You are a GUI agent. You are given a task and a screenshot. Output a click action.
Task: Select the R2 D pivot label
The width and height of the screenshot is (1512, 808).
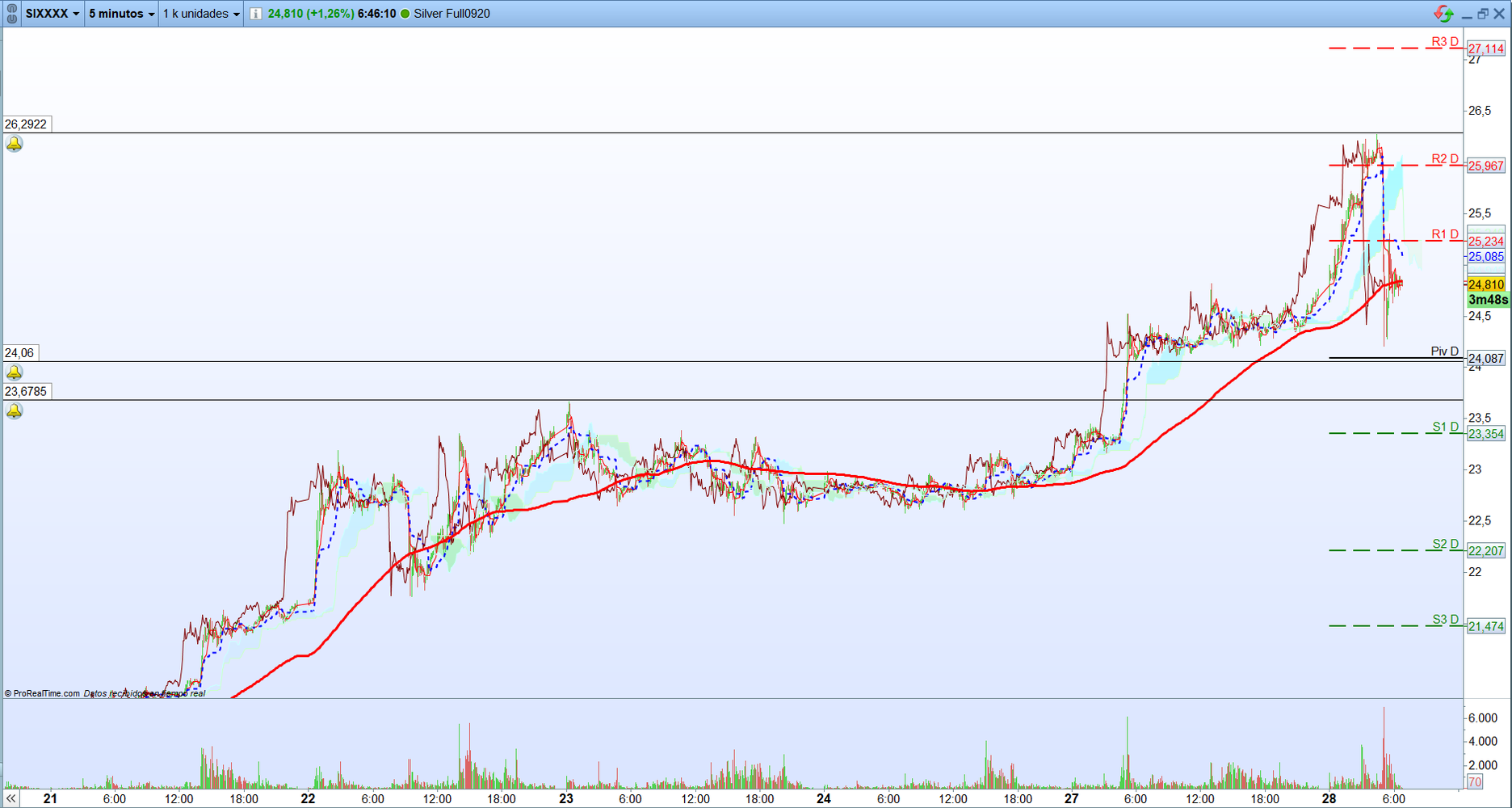point(1445,158)
